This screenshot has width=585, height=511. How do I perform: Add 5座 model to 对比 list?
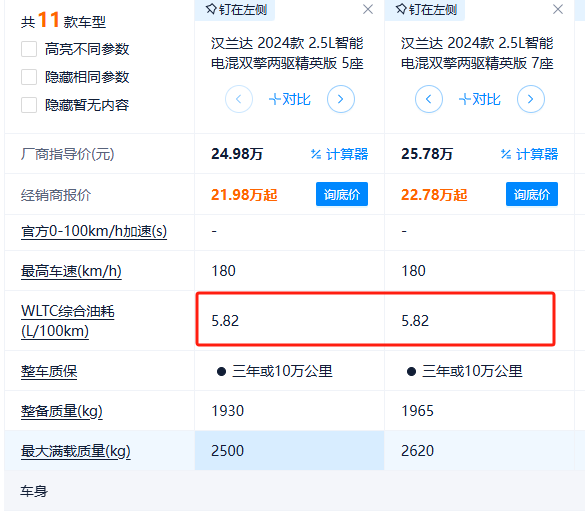pos(290,99)
